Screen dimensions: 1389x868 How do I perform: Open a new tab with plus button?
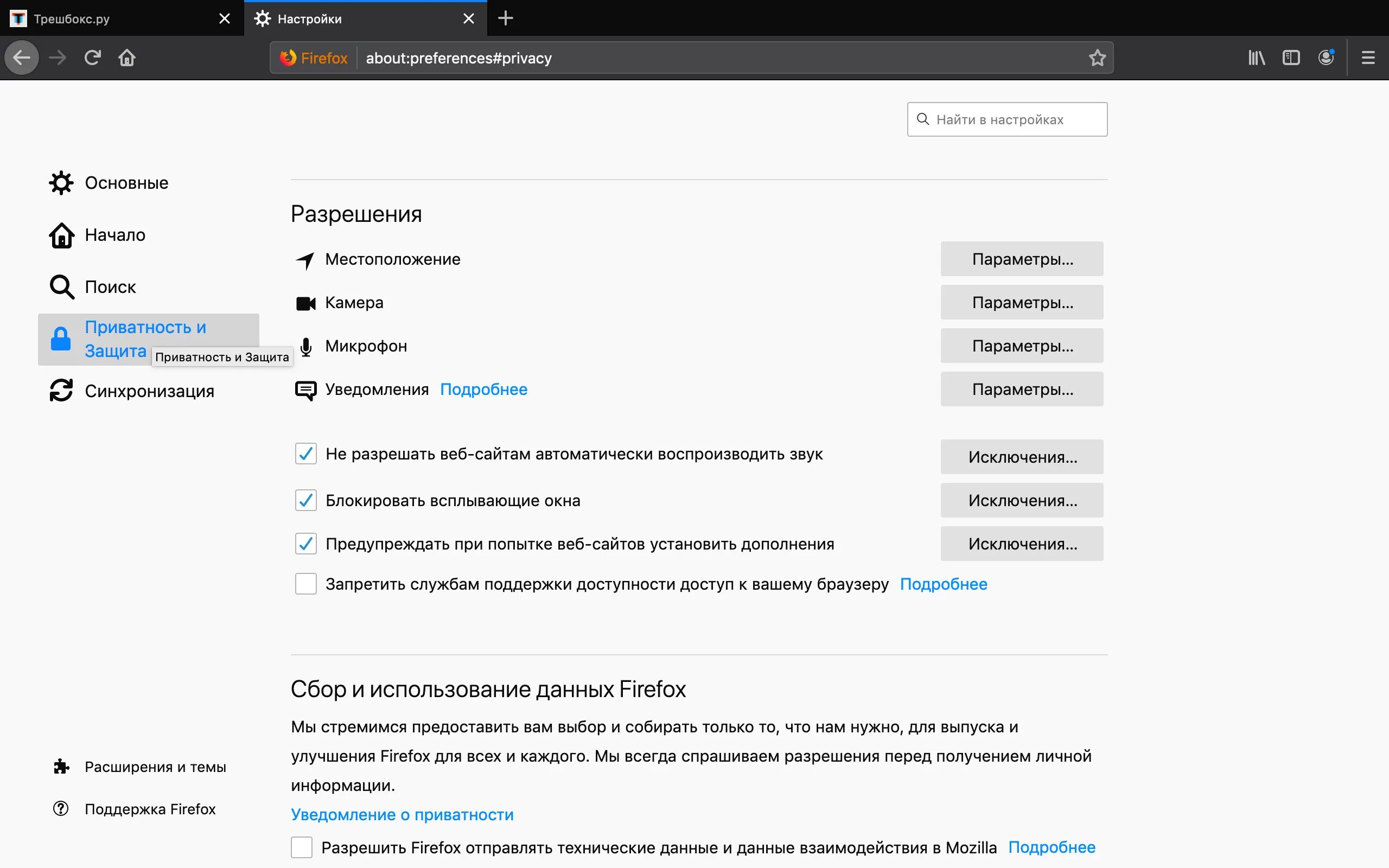point(505,18)
